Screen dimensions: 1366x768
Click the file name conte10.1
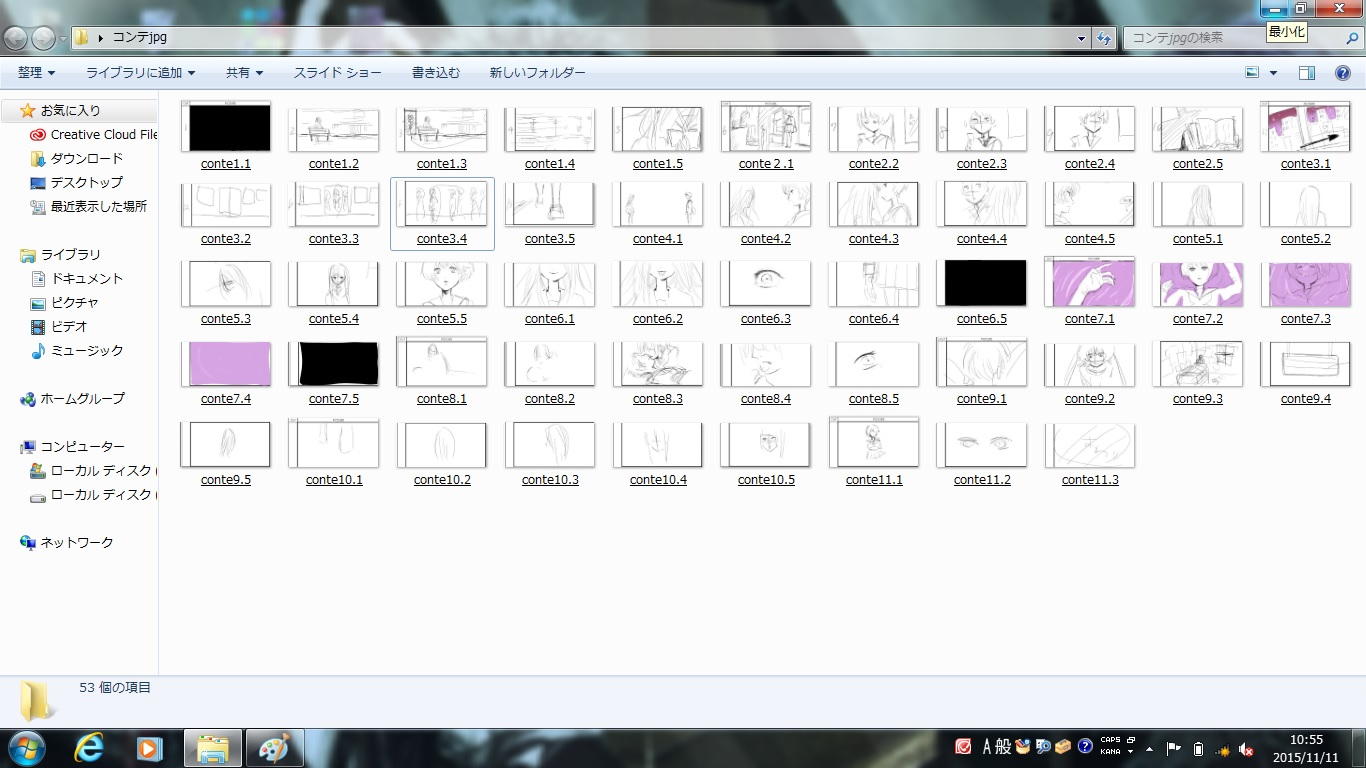[334, 480]
